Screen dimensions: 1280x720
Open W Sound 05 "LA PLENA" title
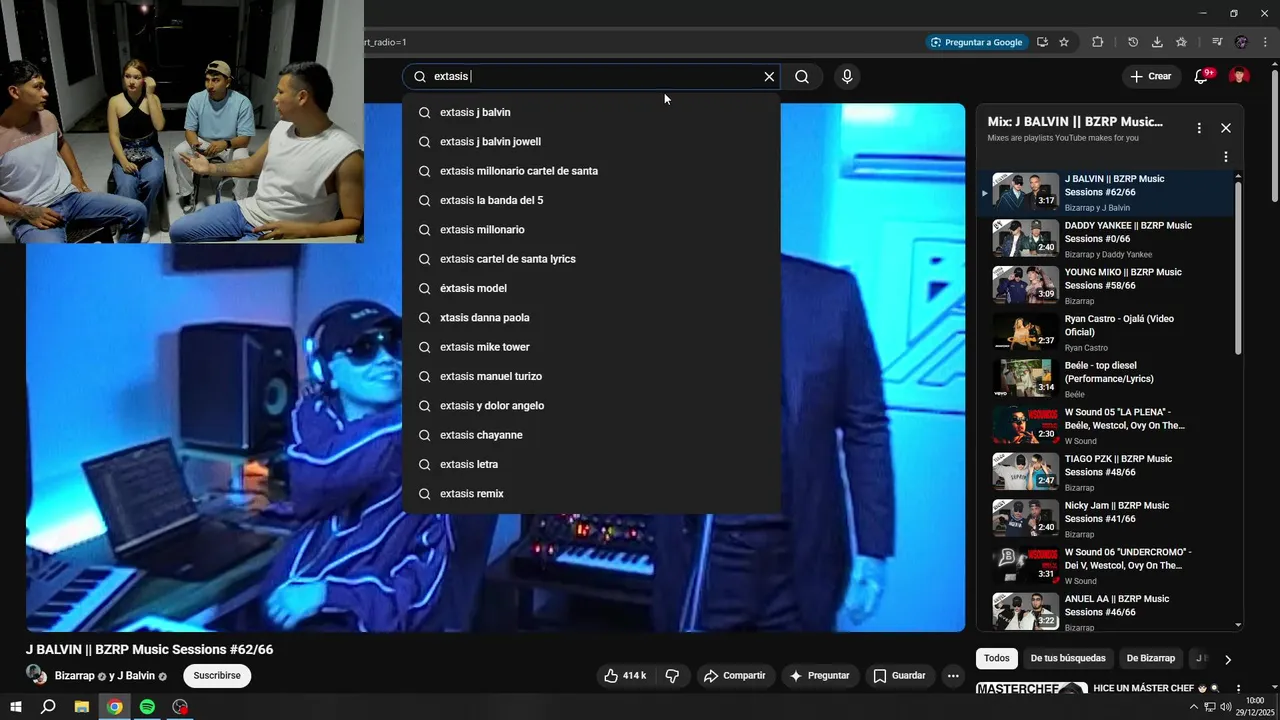pyautogui.click(x=1124, y=419)
